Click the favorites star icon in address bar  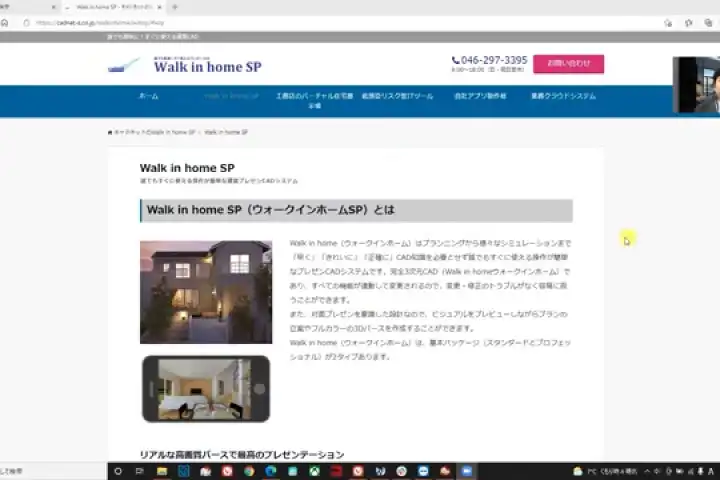coord(668,23)
